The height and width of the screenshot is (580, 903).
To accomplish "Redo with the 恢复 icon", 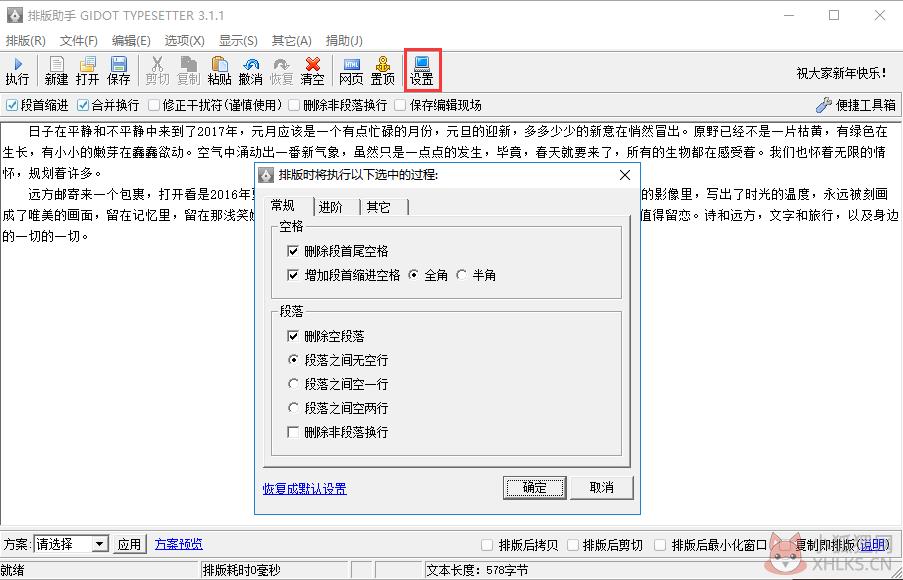I will (x=282, y=71).
